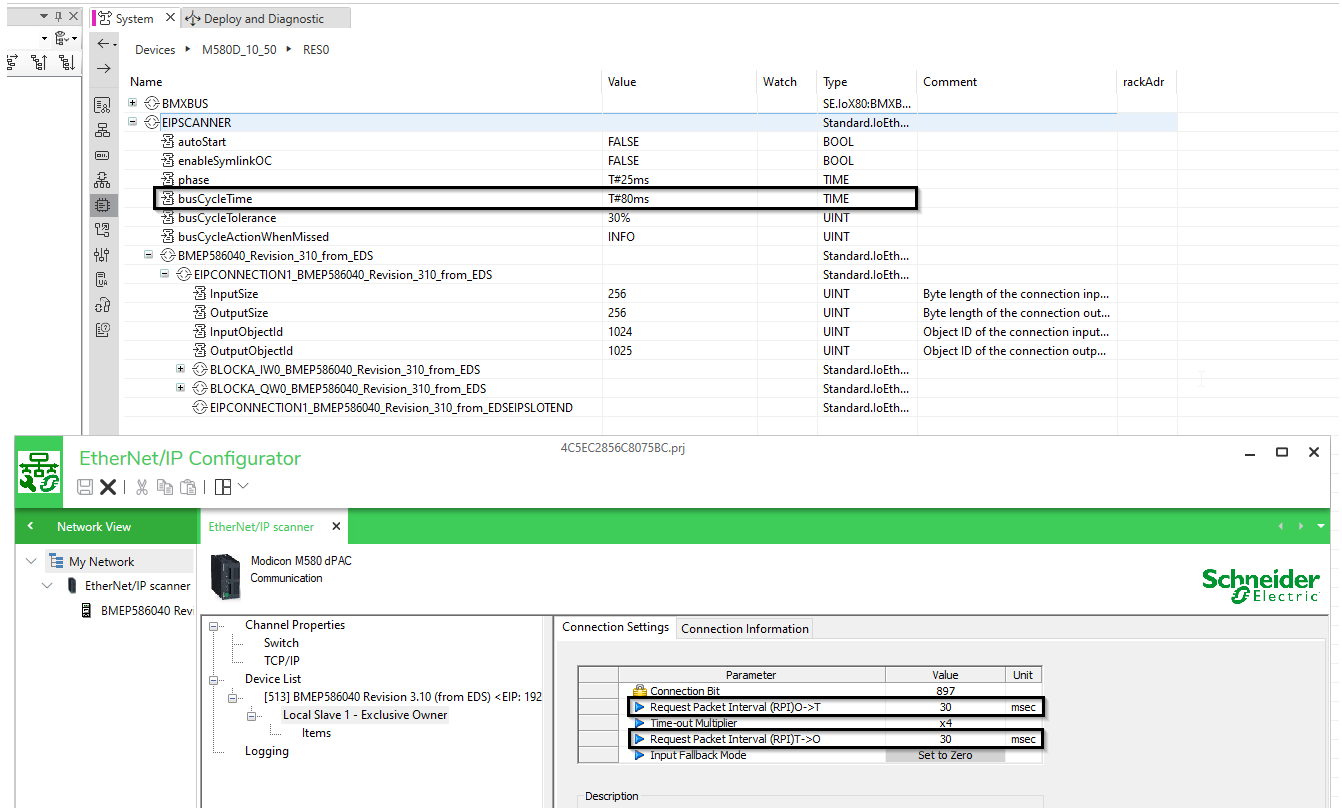Click the Connection Bit value 897
Viewport: 1342px width, 808px height.
(x=945, y=691)
